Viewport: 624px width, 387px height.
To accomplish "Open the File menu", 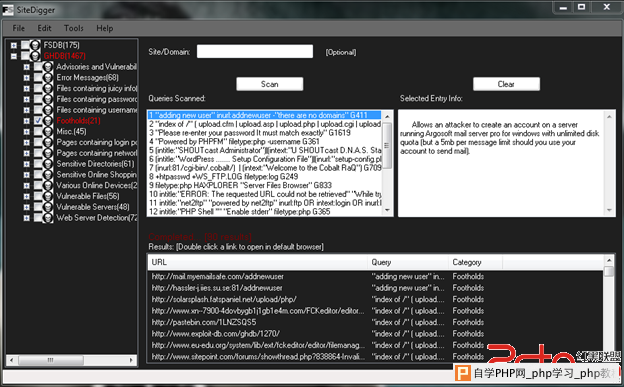I will [x=19, y=28].
